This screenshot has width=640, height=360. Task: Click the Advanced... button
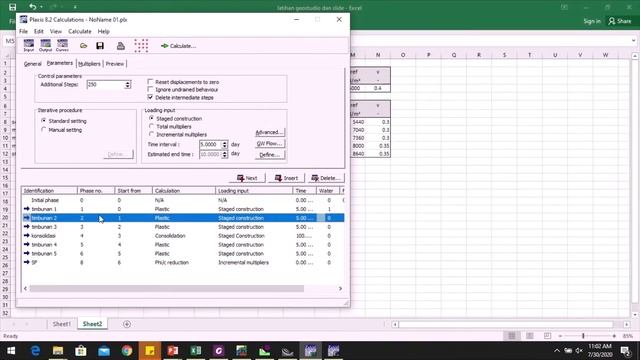coord(269,132)
